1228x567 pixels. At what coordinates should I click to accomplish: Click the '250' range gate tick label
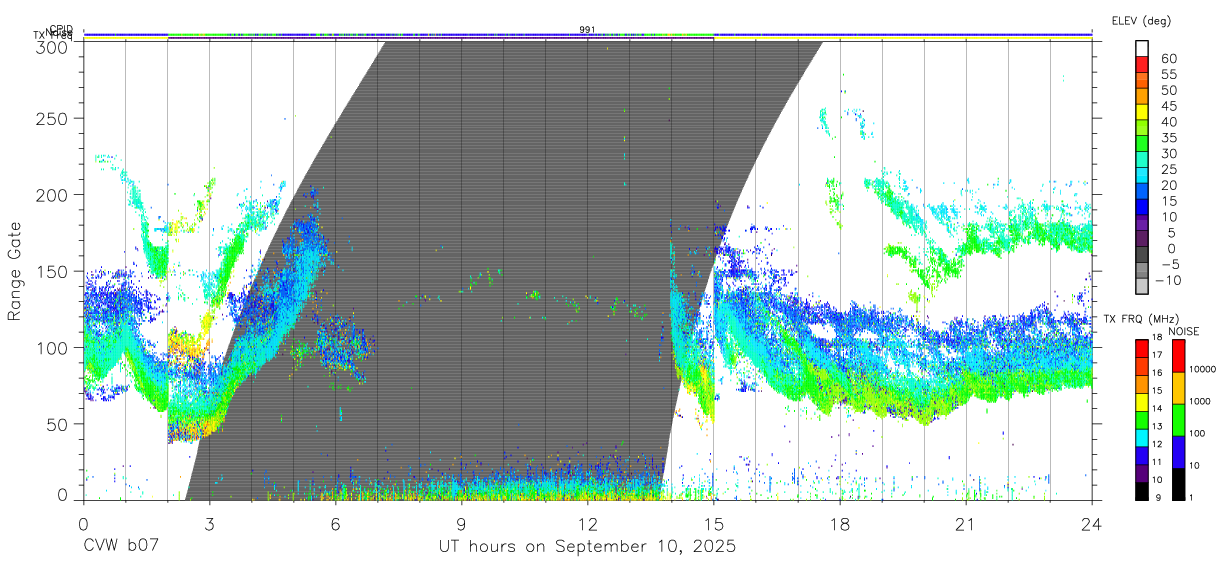(x=51, y=118)
